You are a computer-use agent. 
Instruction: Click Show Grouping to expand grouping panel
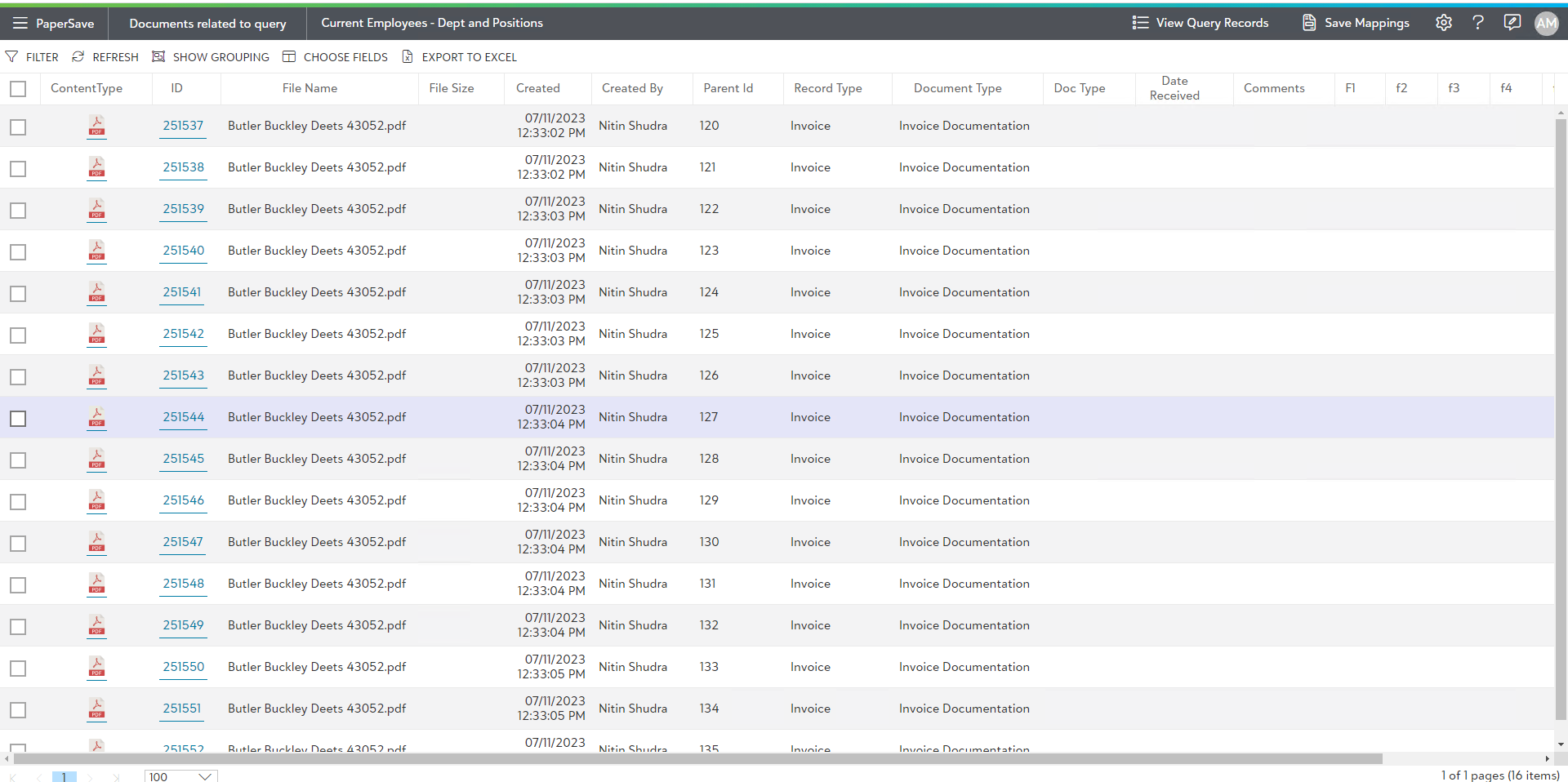point(211,57)
